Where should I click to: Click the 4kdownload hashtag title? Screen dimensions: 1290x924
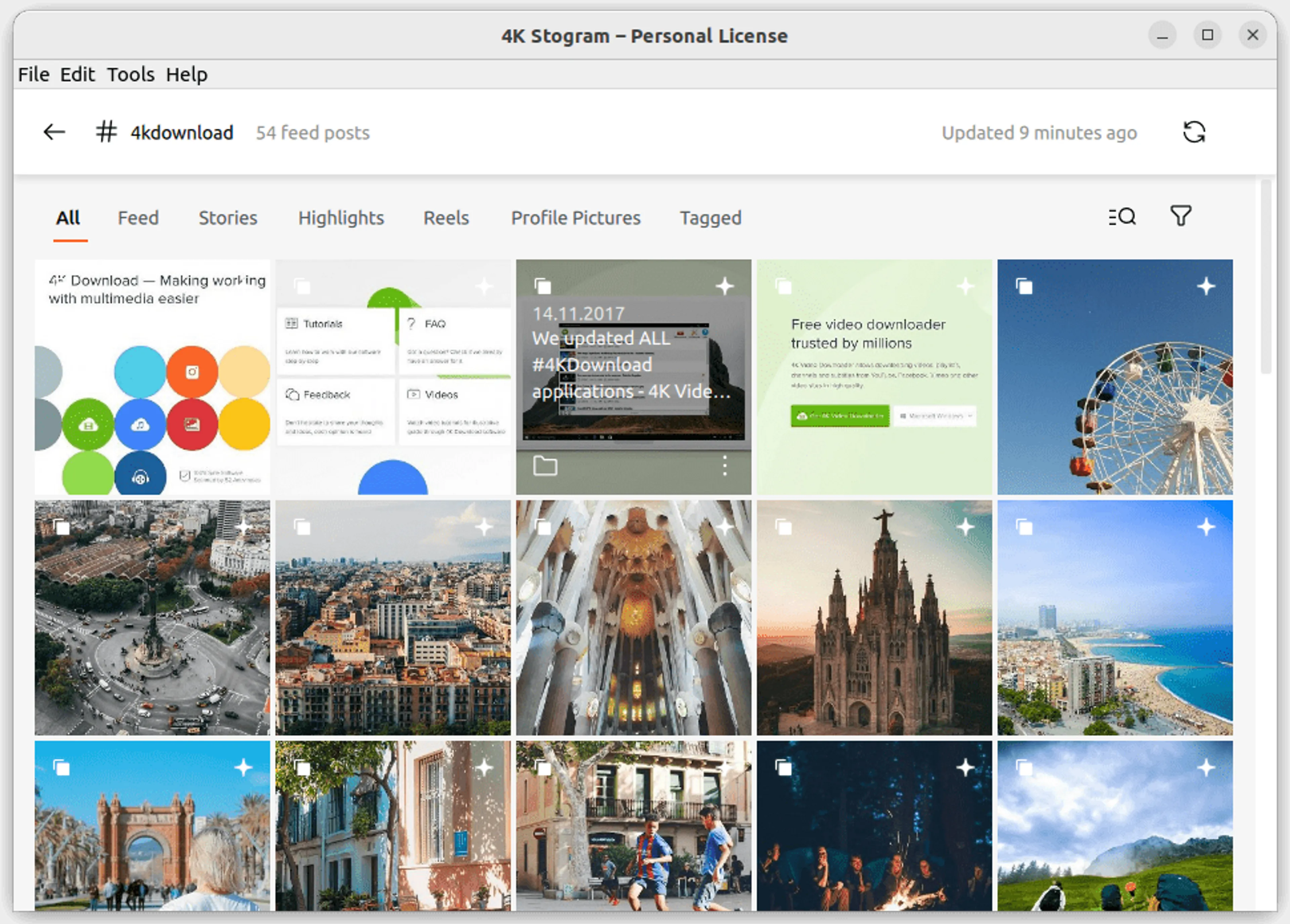pos(181,132)
